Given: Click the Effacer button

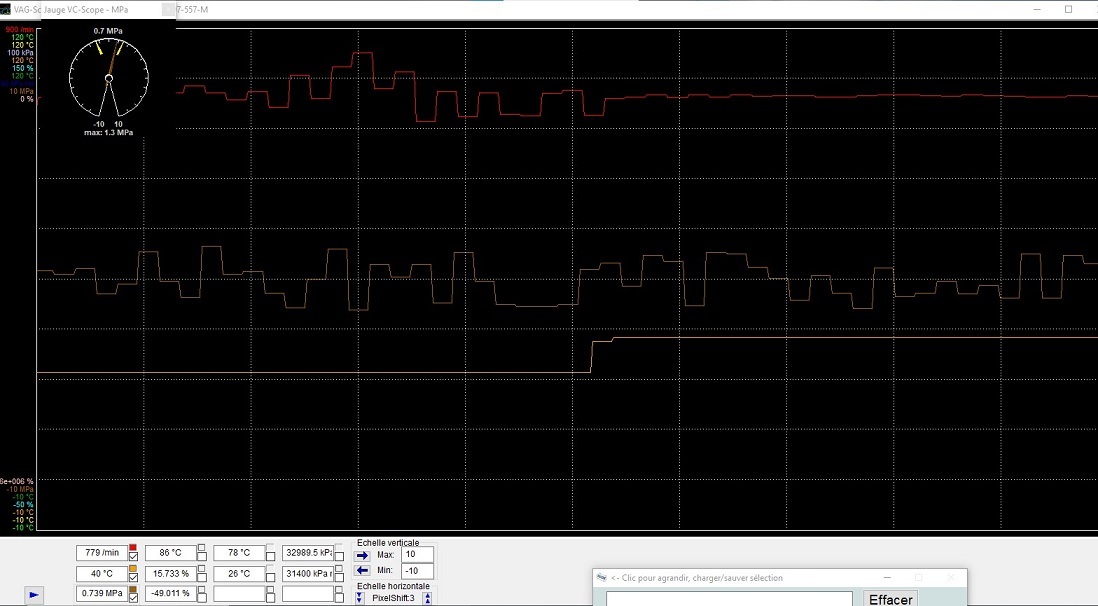Looking at the screenshot, I should tap(891, 599).
